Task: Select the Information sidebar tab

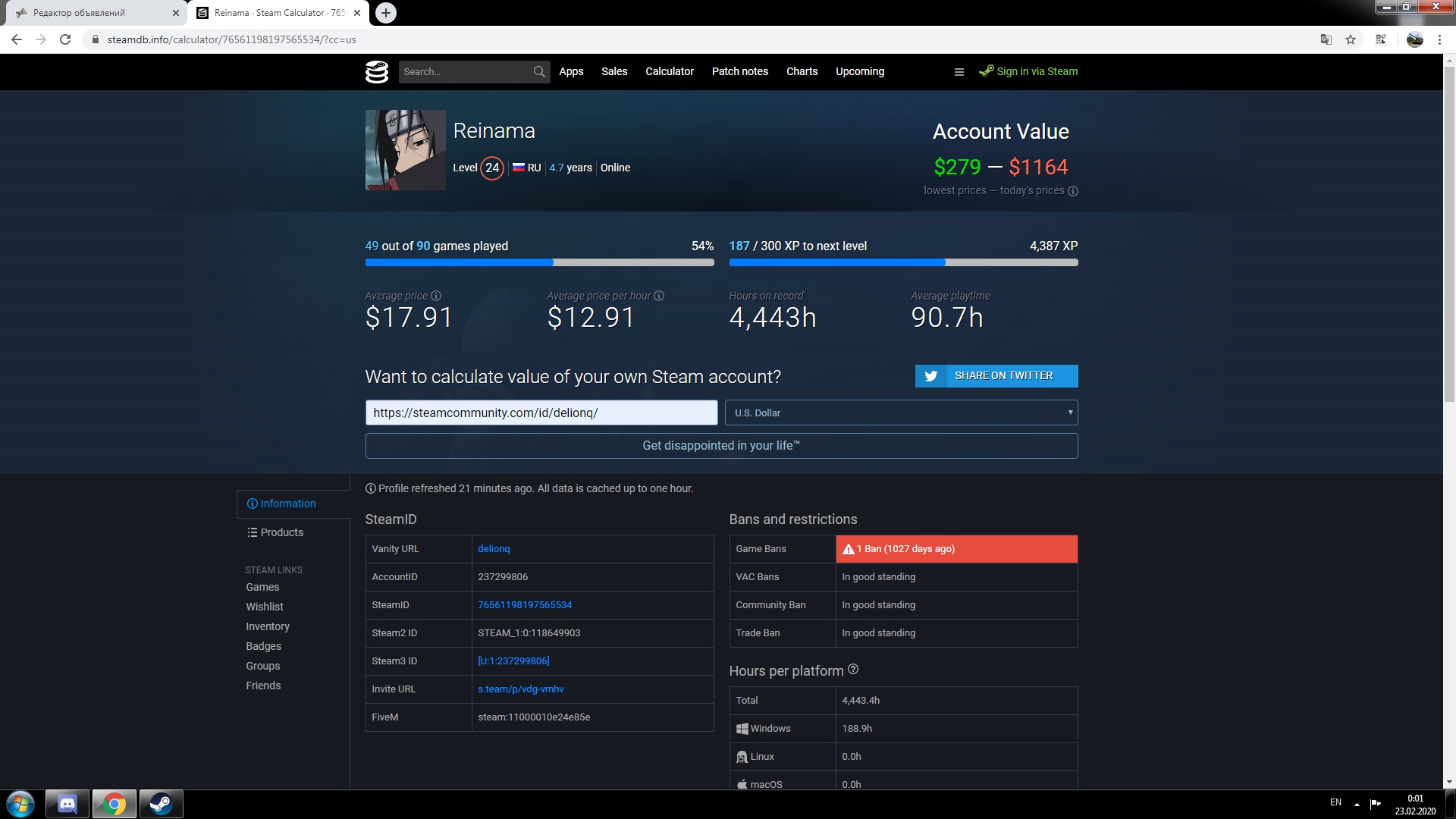Action: (293, 504)
